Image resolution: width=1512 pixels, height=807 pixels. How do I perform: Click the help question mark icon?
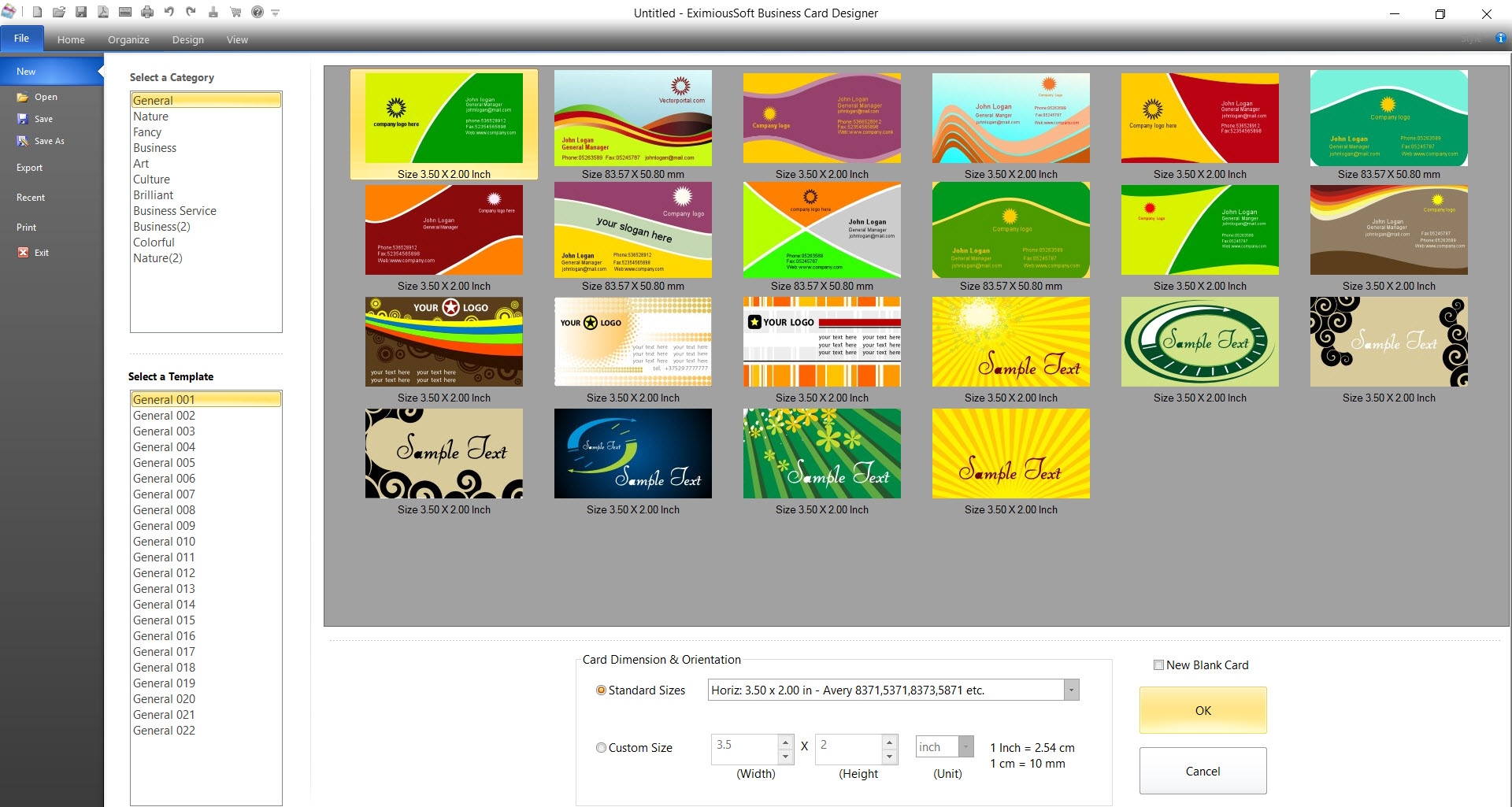pyautogui.click(x=258, y=13)
